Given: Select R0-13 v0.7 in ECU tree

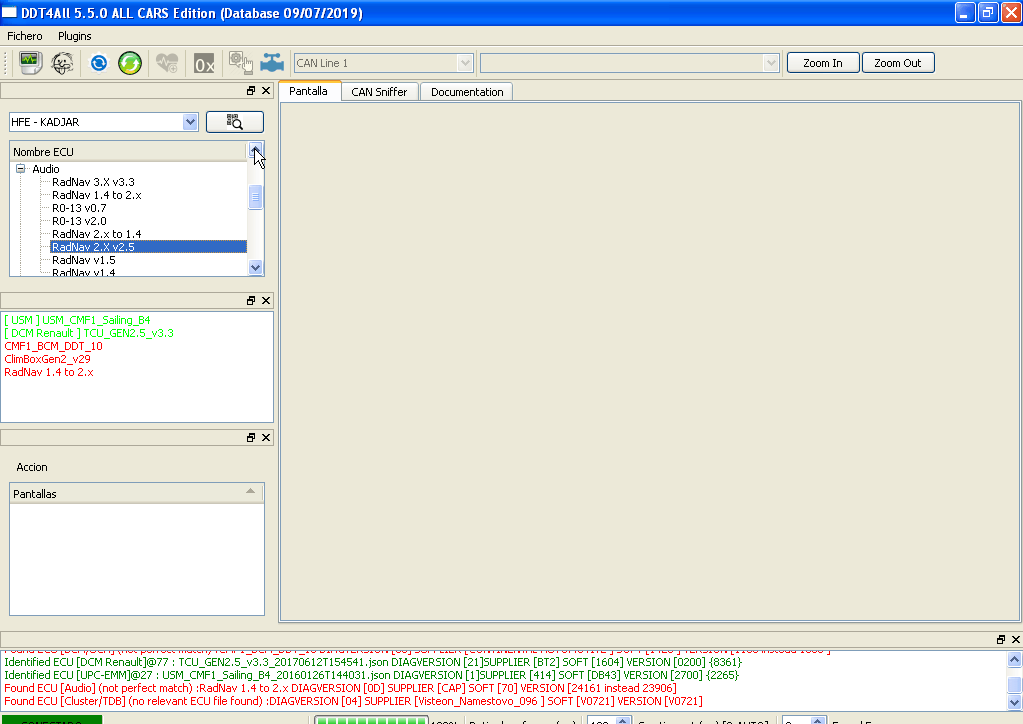Looking at the screenshot, I should 79,208.
